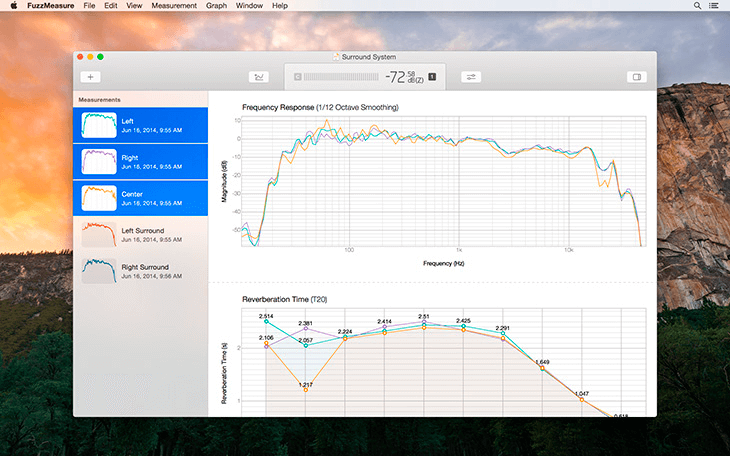Click the input level meter bar

click(341, 77)
